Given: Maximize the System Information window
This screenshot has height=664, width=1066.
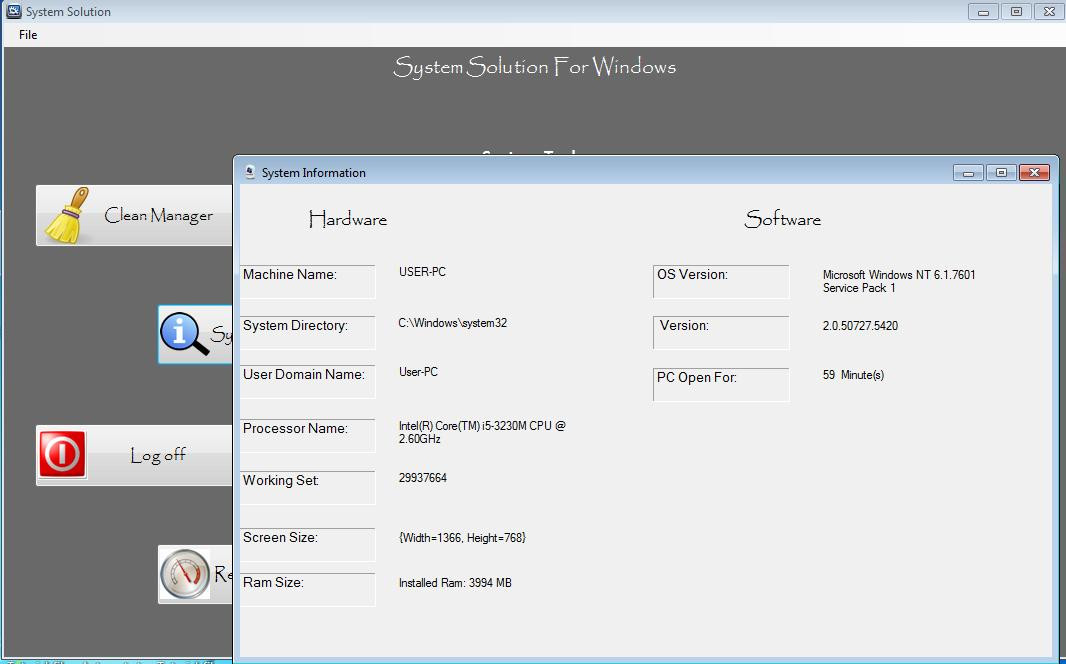Looking at the screenshot, I should click(1001, 173).
